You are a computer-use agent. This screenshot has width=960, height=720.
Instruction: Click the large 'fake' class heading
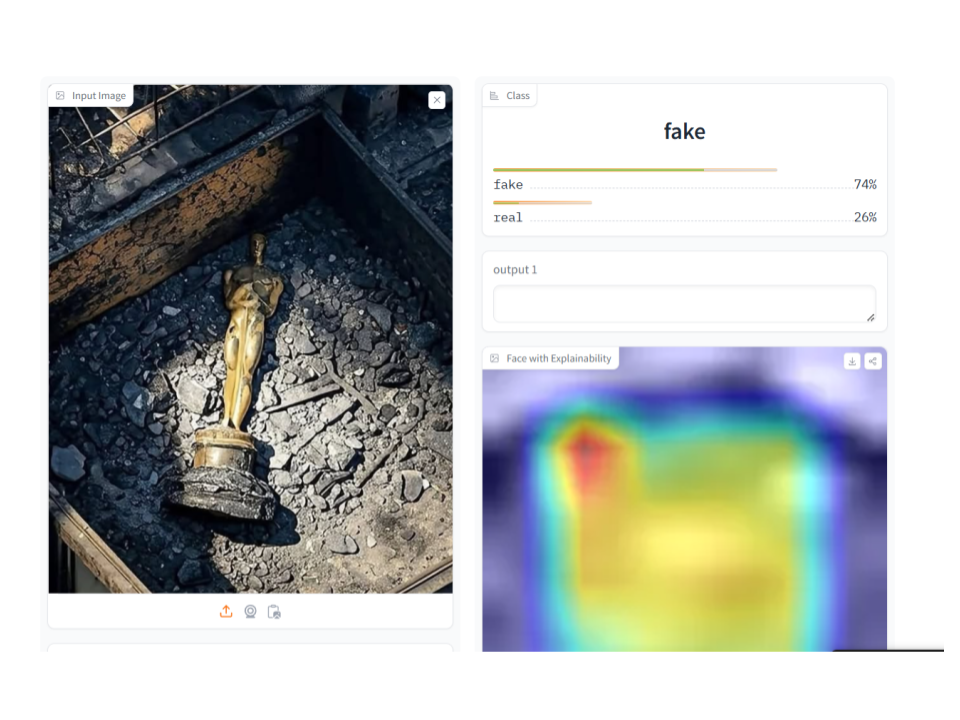(684, 132)
